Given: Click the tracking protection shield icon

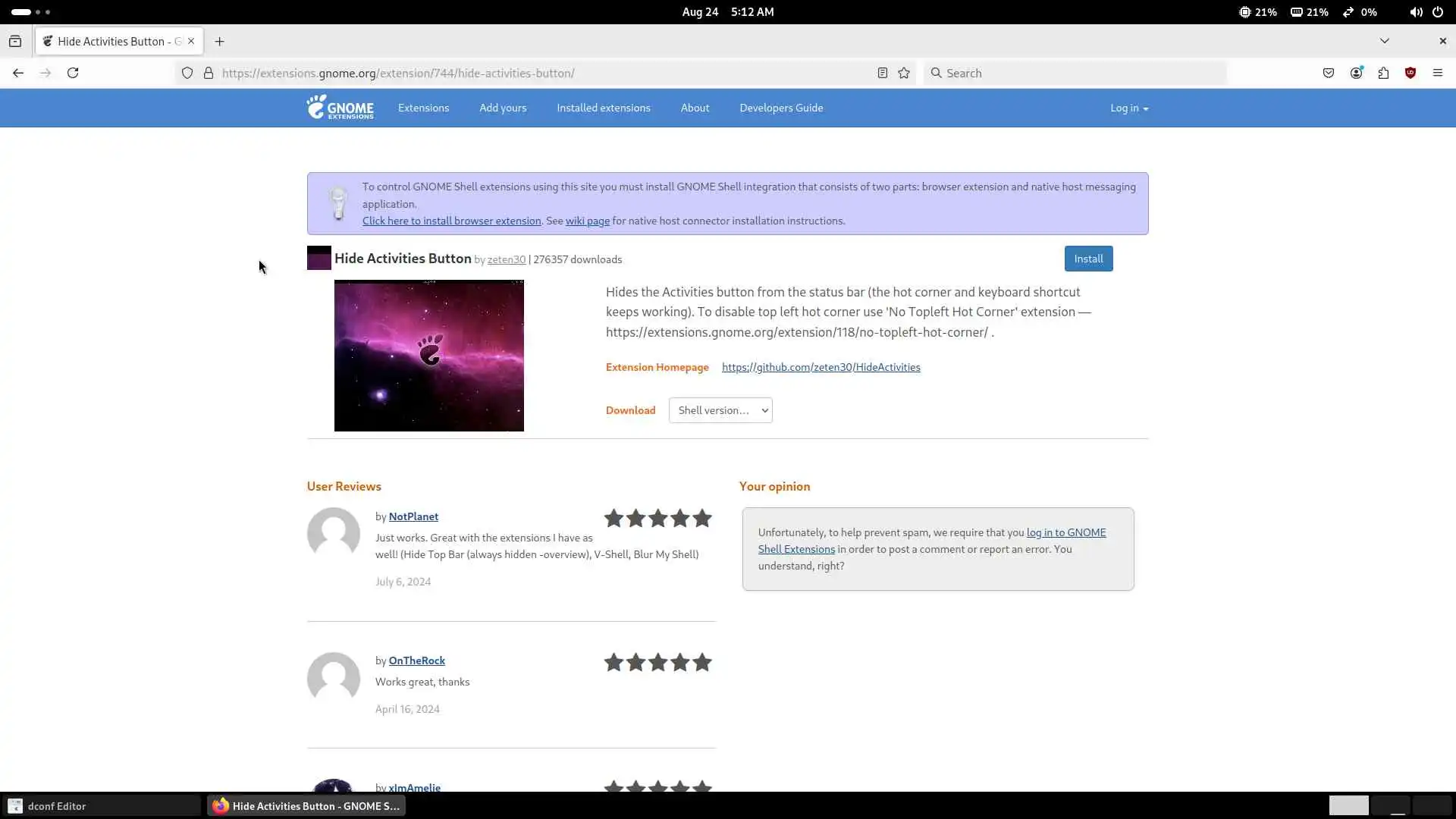Looking at the screenshot, I should [x=187, y=73].
